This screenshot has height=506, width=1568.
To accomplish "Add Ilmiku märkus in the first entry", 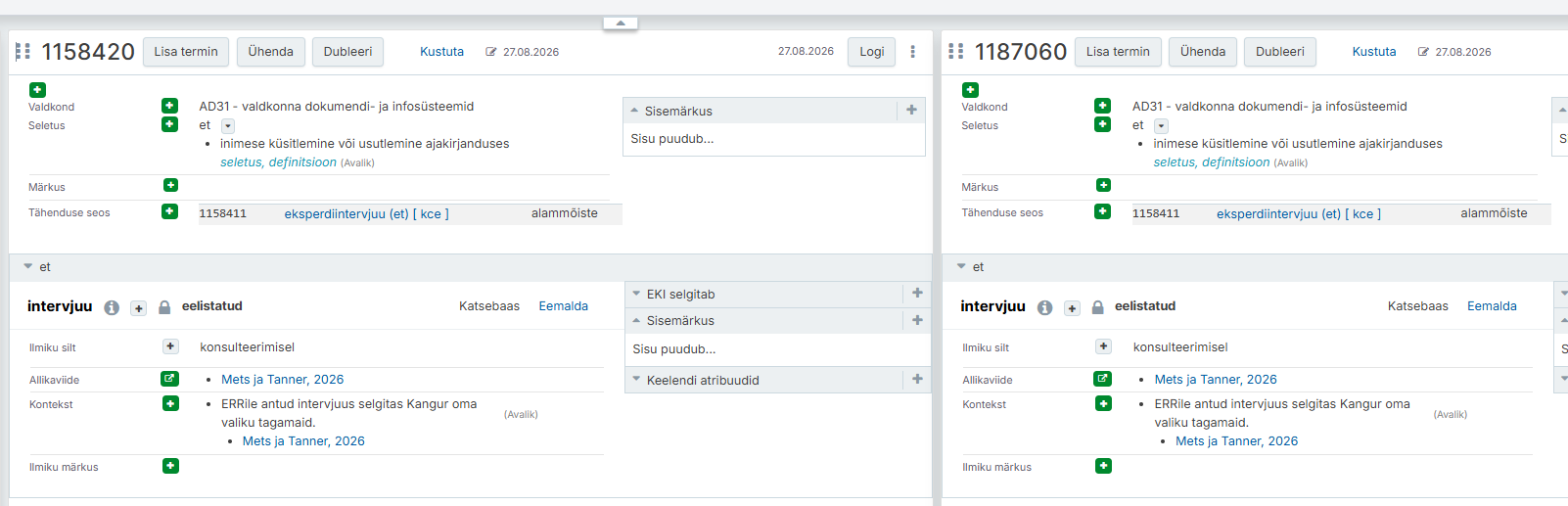I will [x=170, y=466].
